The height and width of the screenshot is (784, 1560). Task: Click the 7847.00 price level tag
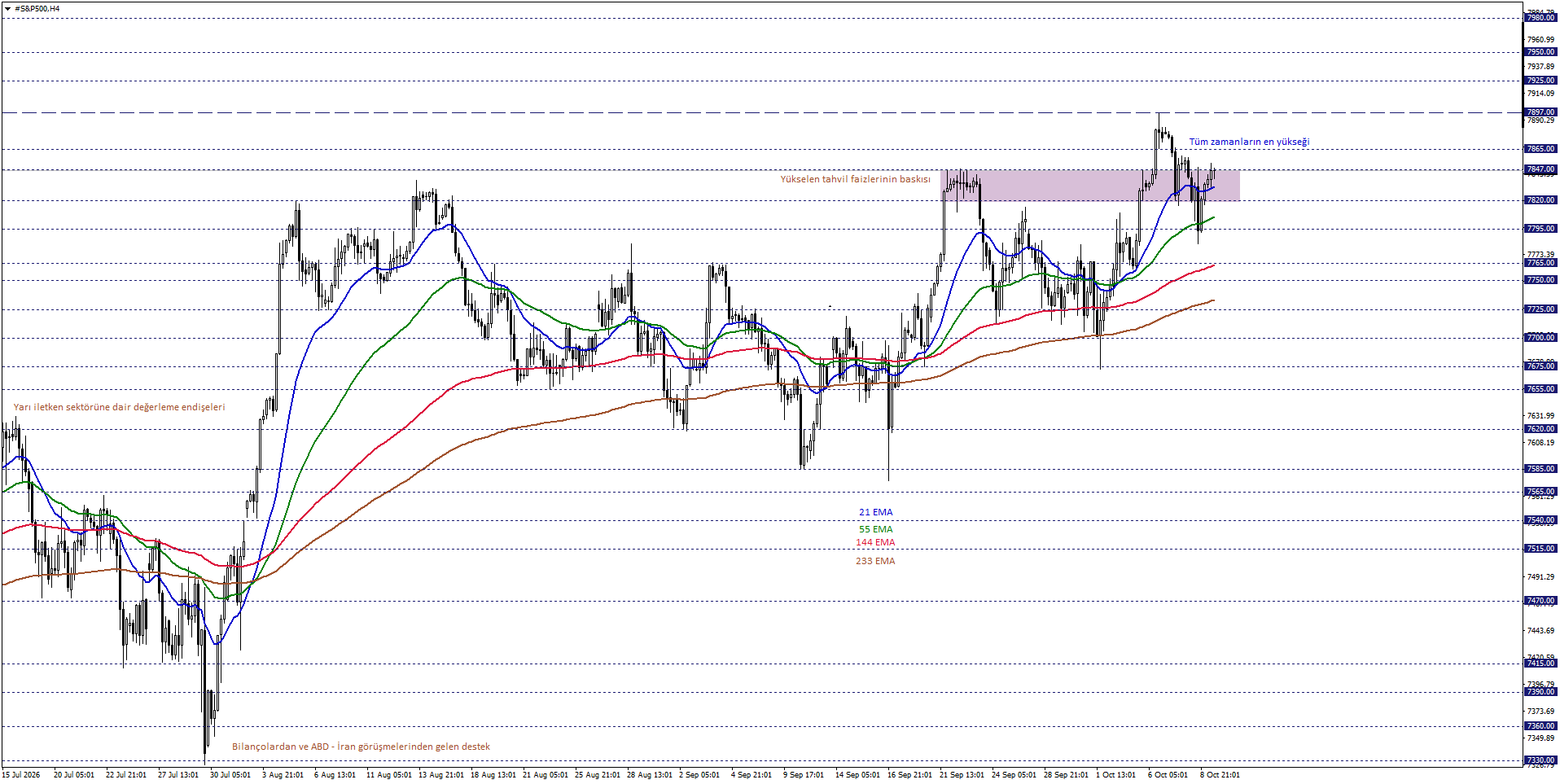(x=1540, y=170)
